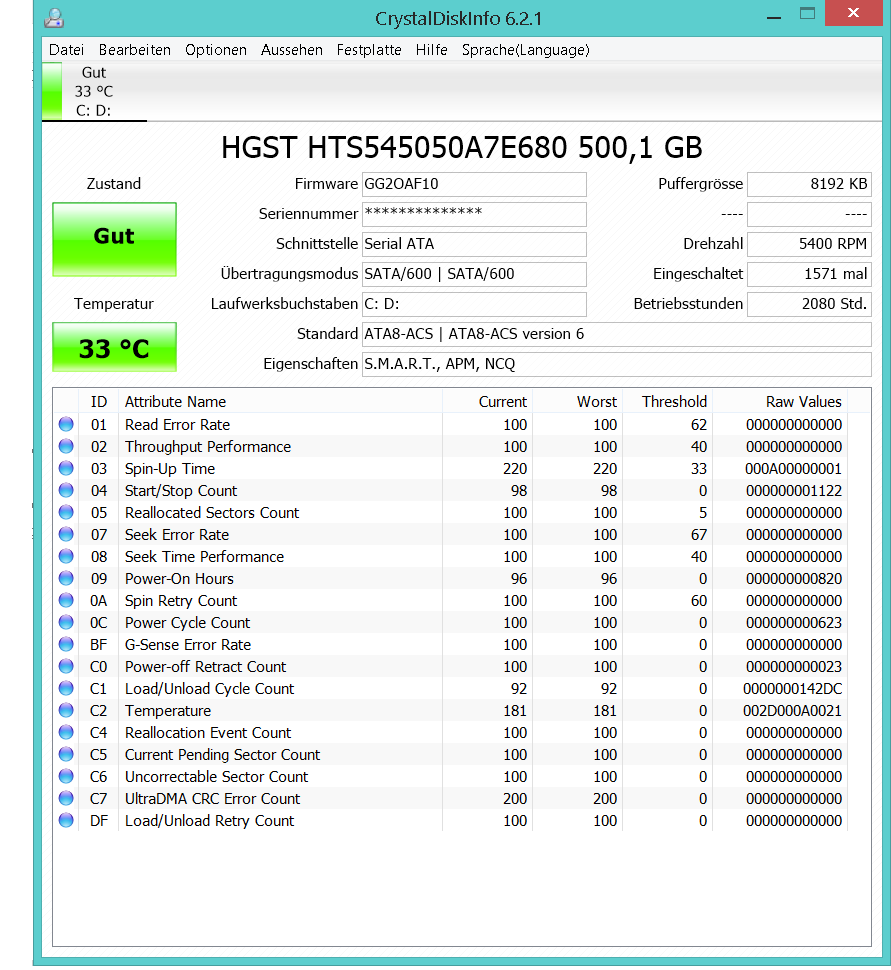Screen dimensions: 891x970
Task: Click status dot for Power-off Retract Count
Action: (x=66, y=666)
